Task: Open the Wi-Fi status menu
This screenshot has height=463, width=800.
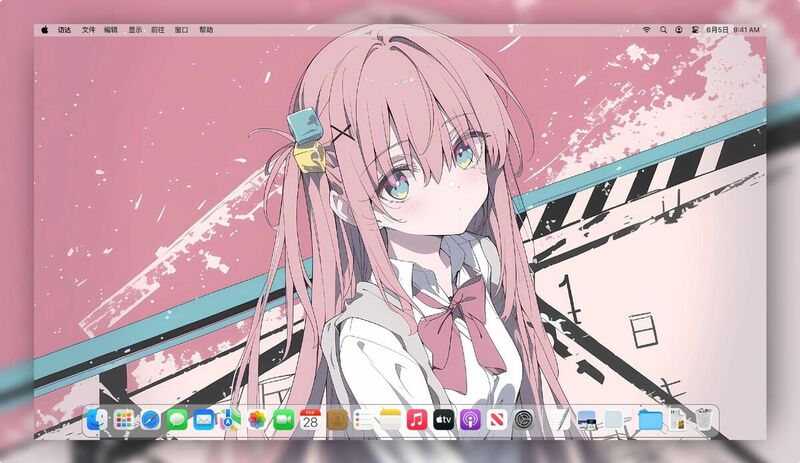Action: [x=646, y=30]
